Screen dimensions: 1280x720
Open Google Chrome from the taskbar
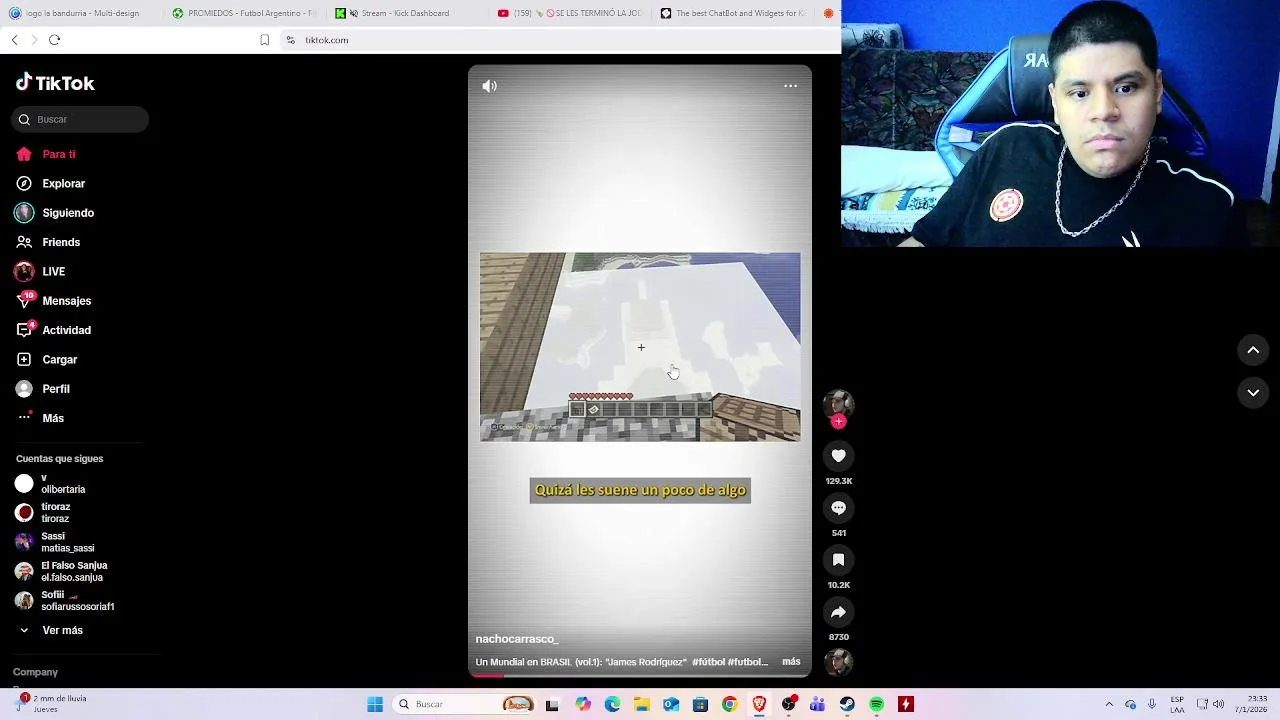pos(729,704)
